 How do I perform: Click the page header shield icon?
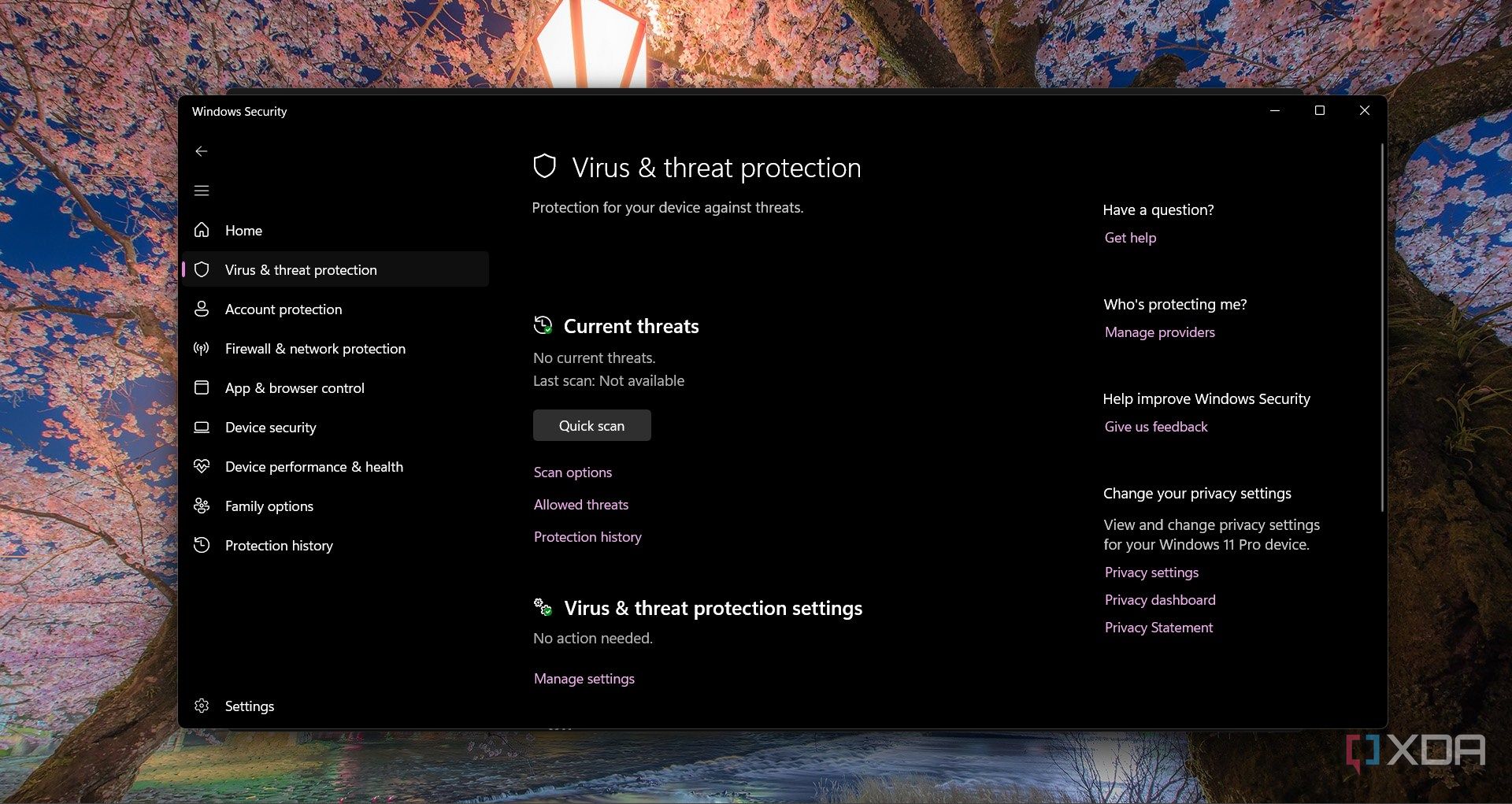click(545, 166)
